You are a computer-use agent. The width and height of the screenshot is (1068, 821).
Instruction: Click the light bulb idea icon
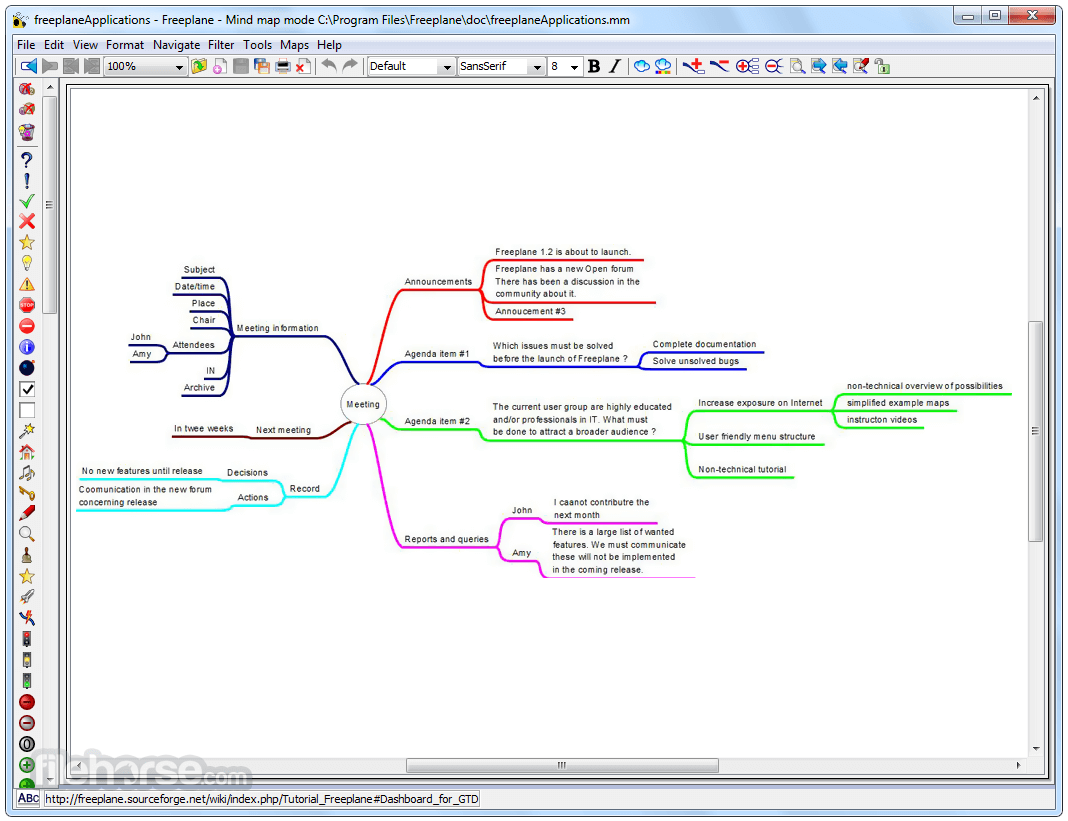point(27,263)
